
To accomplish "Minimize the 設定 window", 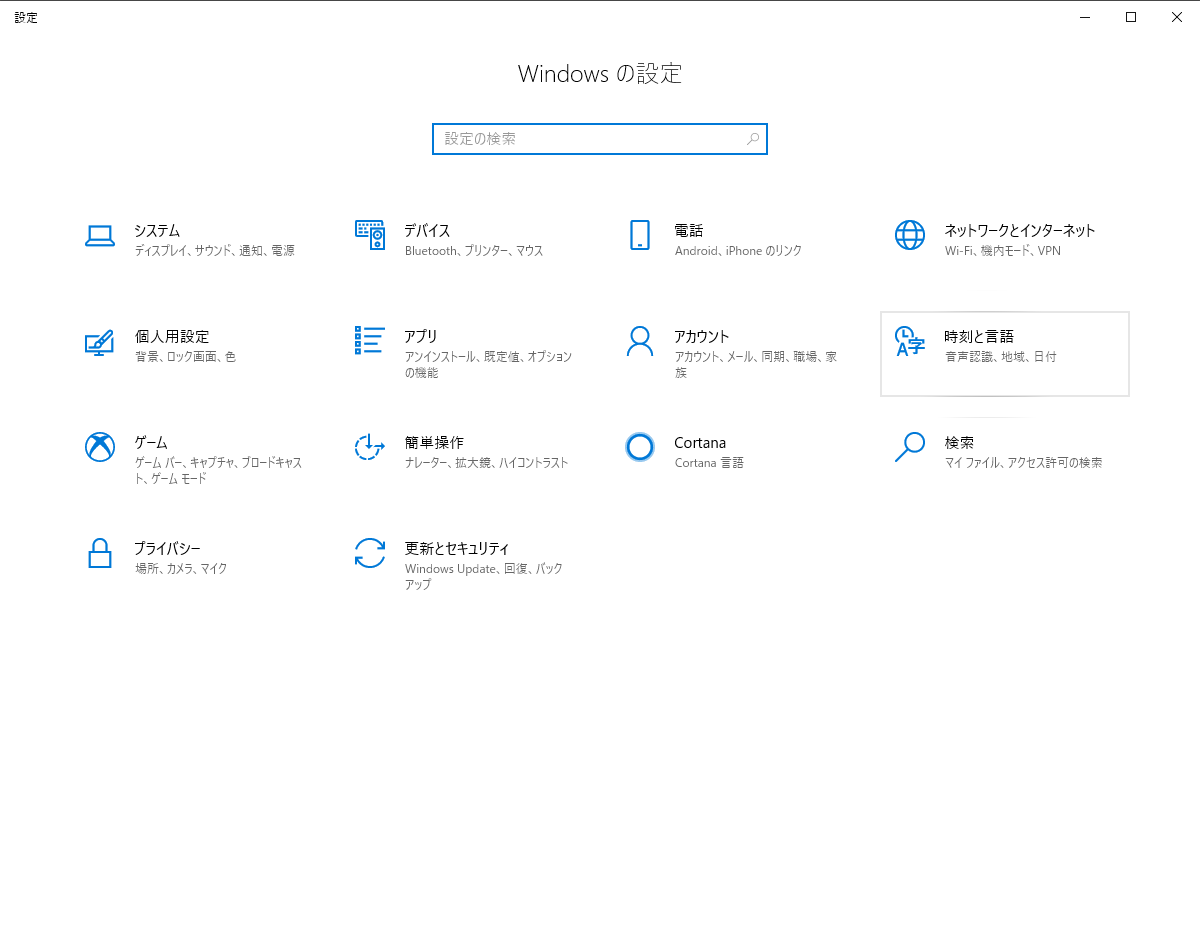I will pos(1085,16).
